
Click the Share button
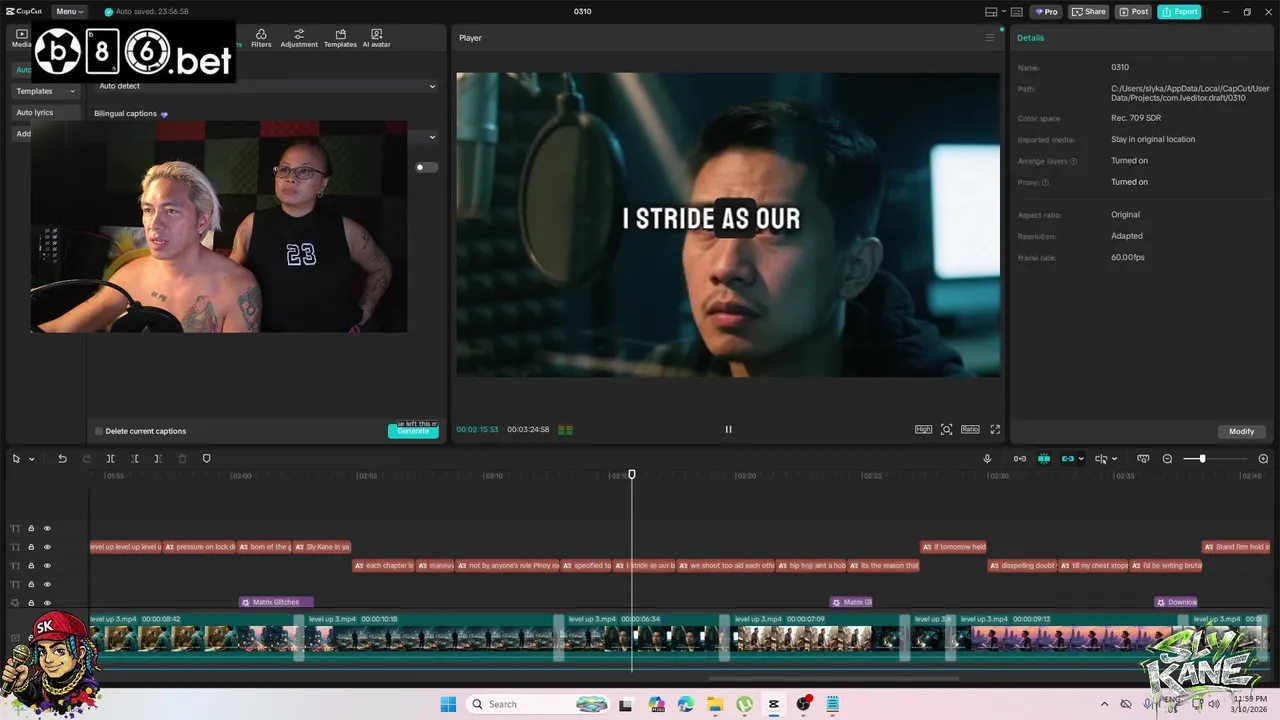pos(1089,12)
